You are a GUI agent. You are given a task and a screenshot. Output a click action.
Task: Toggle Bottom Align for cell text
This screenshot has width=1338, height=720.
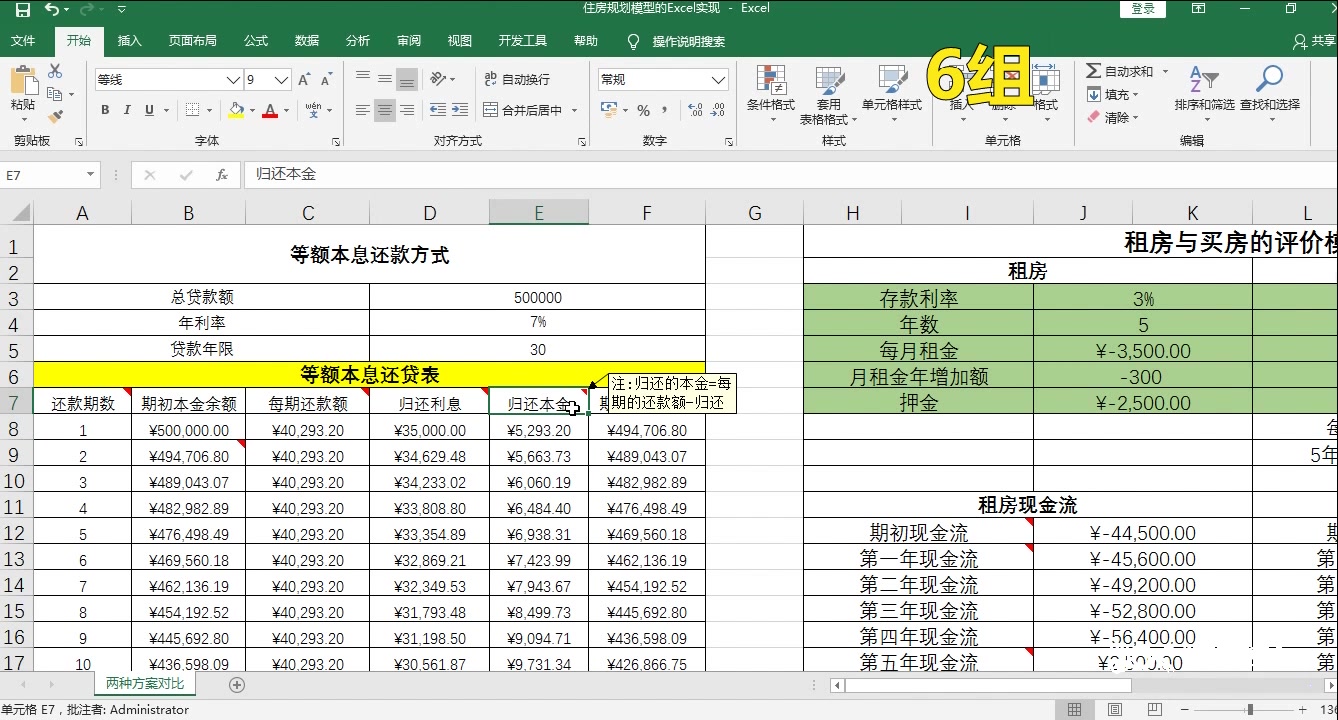click(407, 79)
